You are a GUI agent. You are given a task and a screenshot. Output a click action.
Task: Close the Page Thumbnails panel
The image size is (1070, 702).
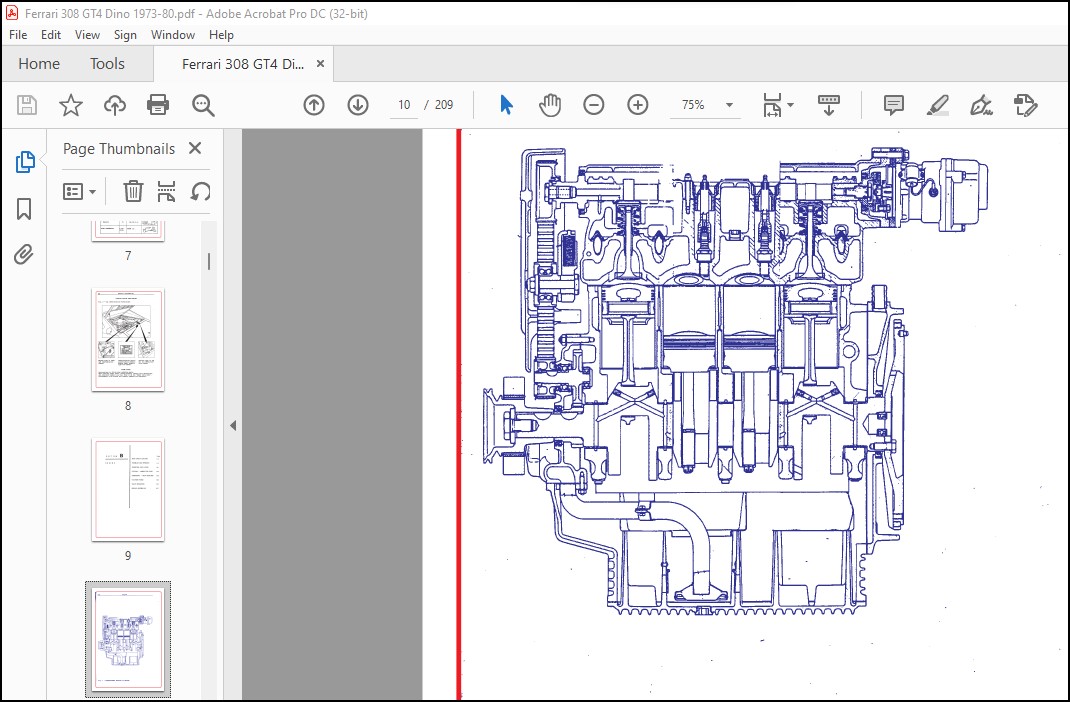coord(195,148)
